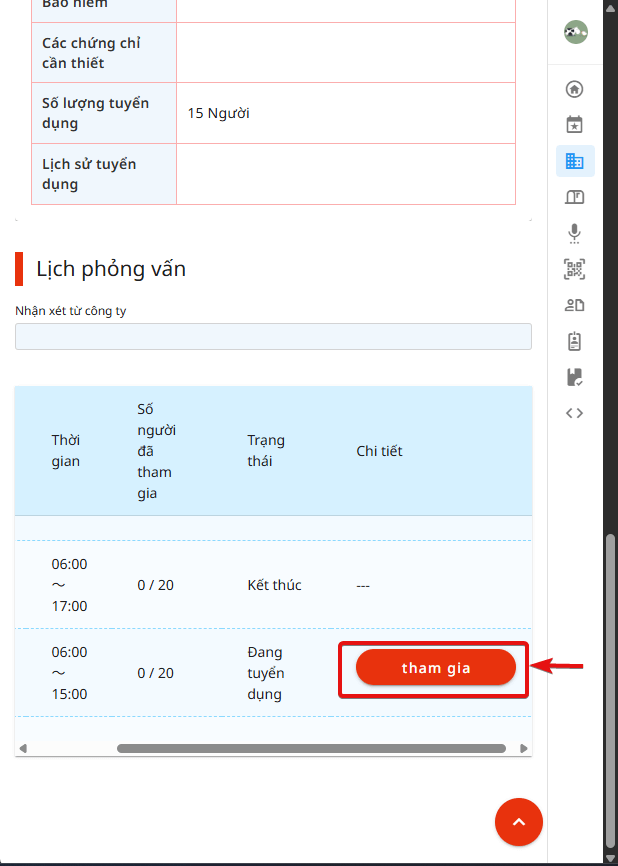This screenshot has width=618, height=866.
Task: Click the scroll-to-top chevron button
Action: click(x=519, y=822)
